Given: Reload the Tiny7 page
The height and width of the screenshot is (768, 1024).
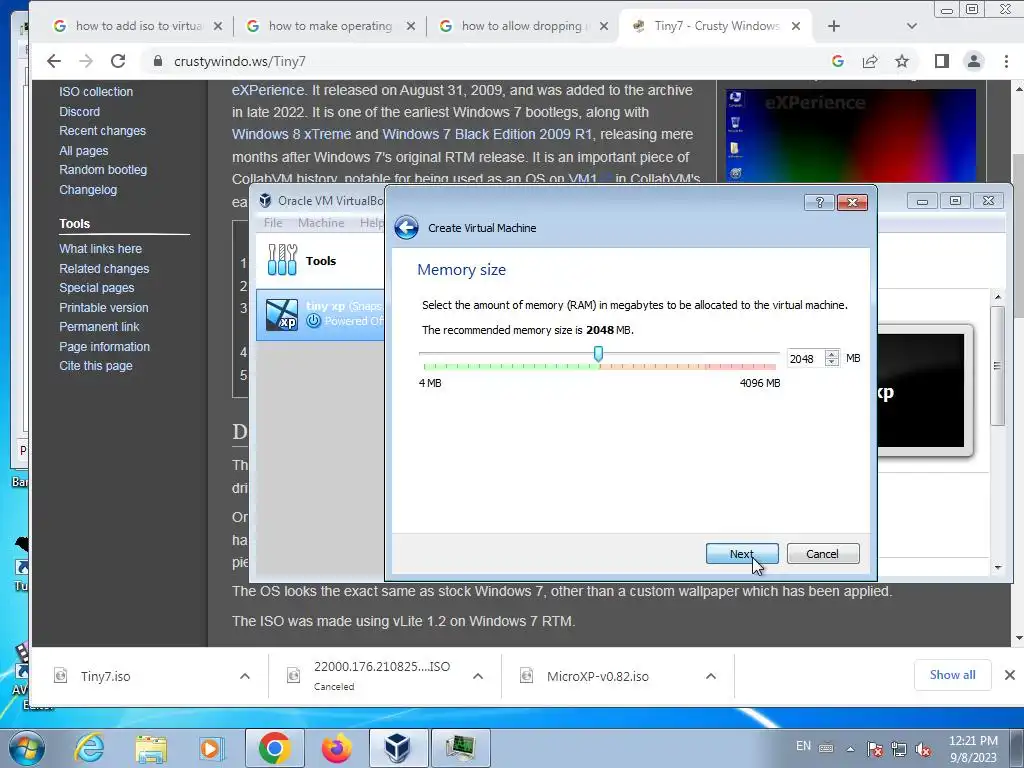Looking at the screenshot, I should tap(118, 61).
